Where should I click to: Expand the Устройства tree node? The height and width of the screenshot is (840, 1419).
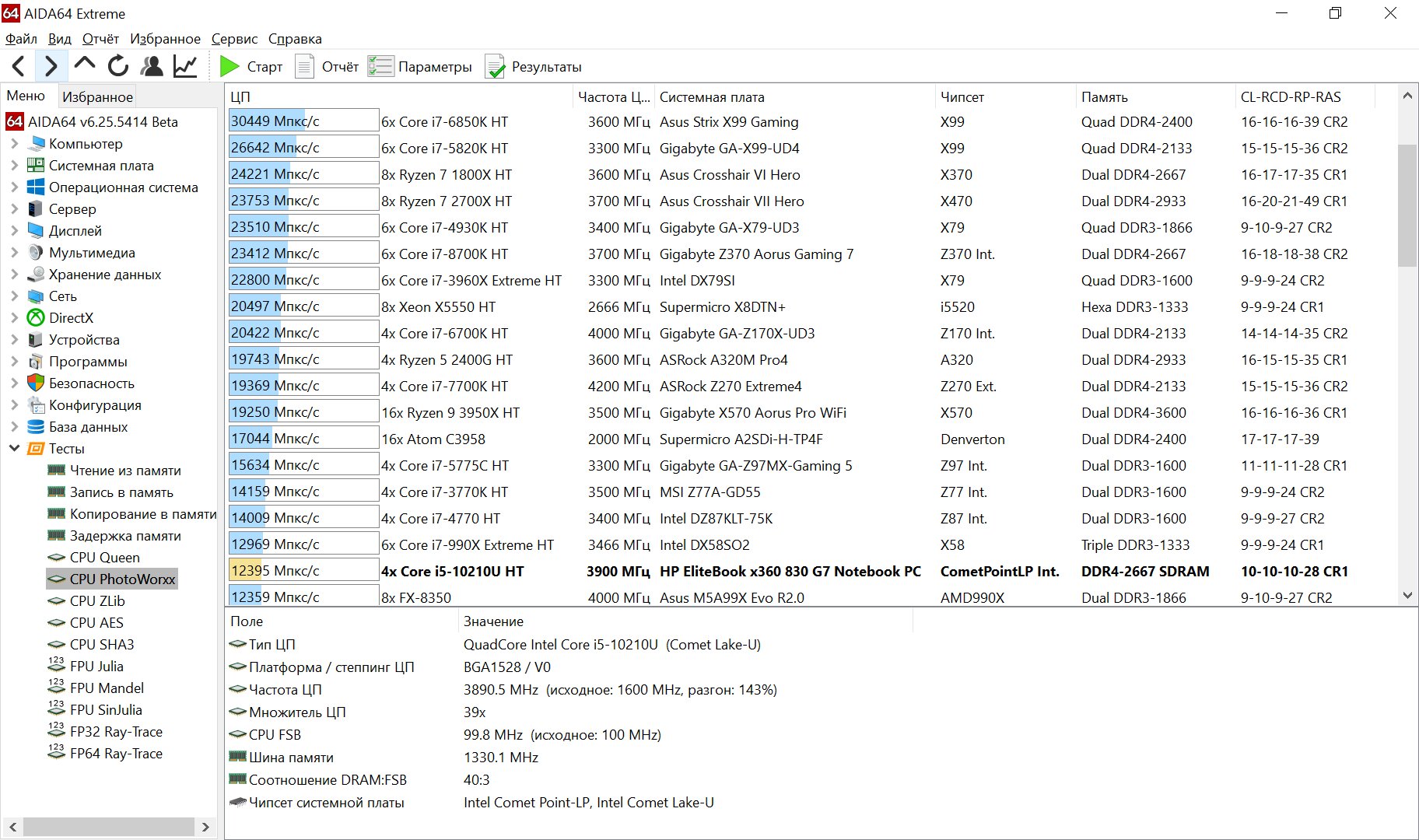click(14, 340)
